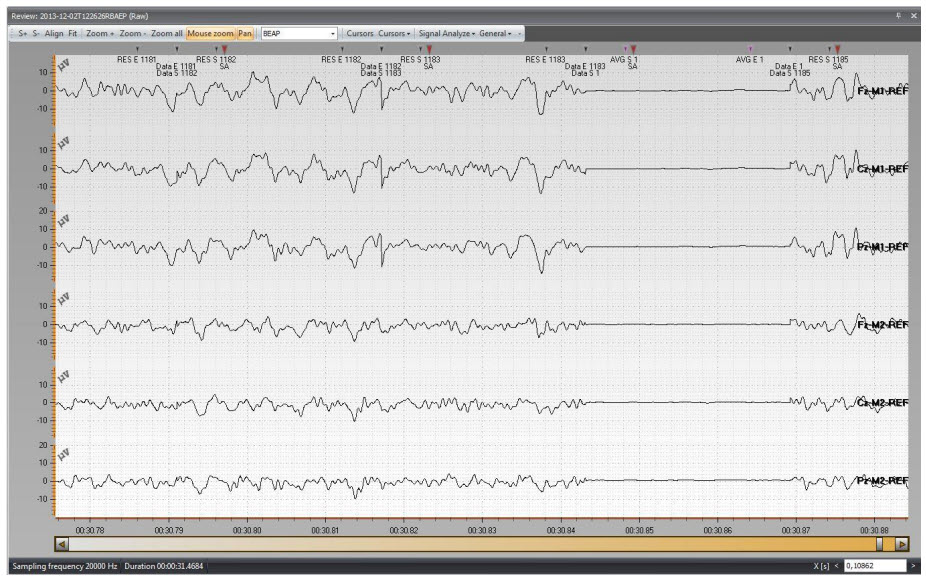Click the 00:30.88 time axis label
The height and width of the screenshot is (581, 926).
(x=874, y=530)
